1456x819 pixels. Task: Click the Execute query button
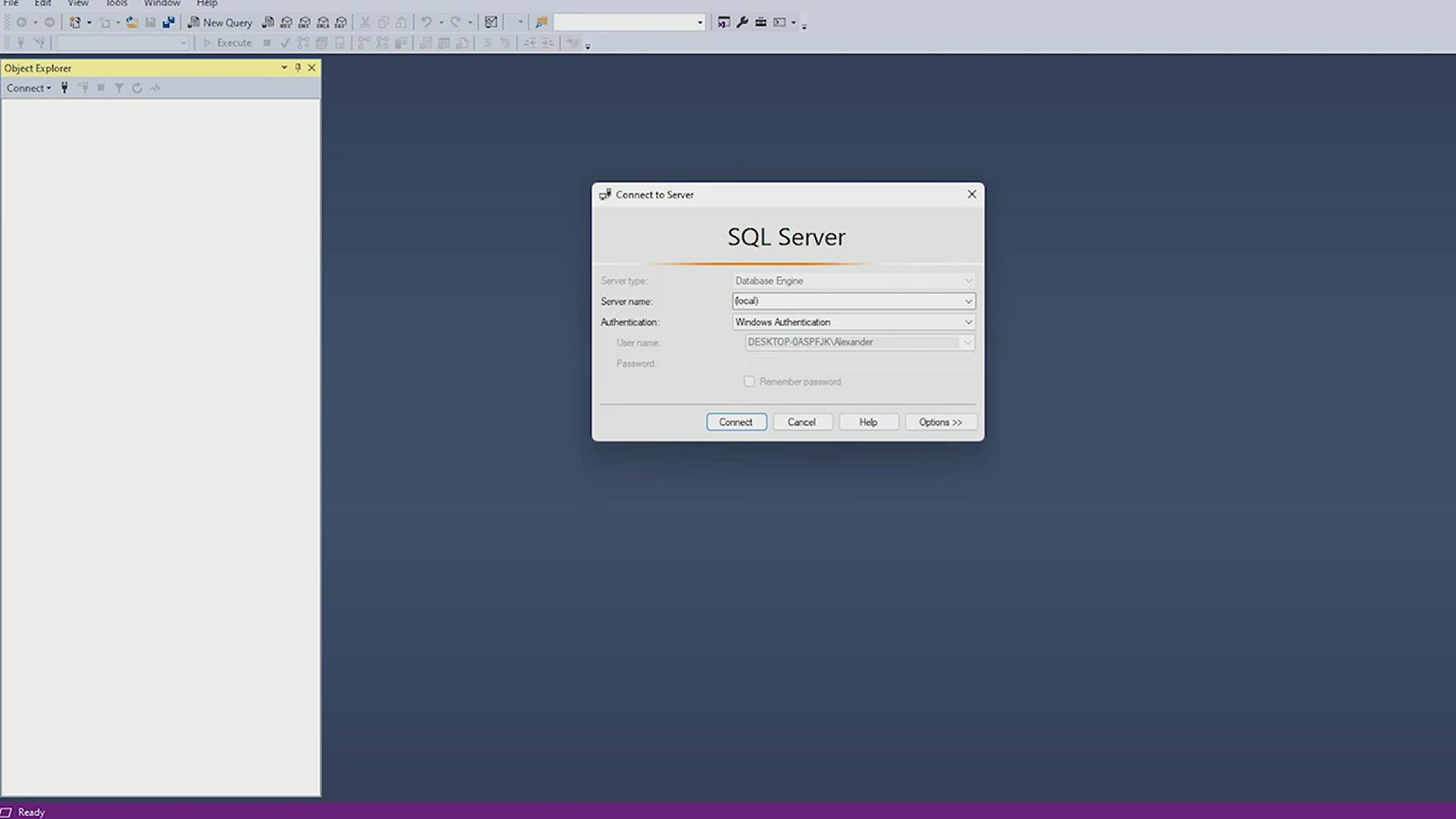(x=227, y=42)
